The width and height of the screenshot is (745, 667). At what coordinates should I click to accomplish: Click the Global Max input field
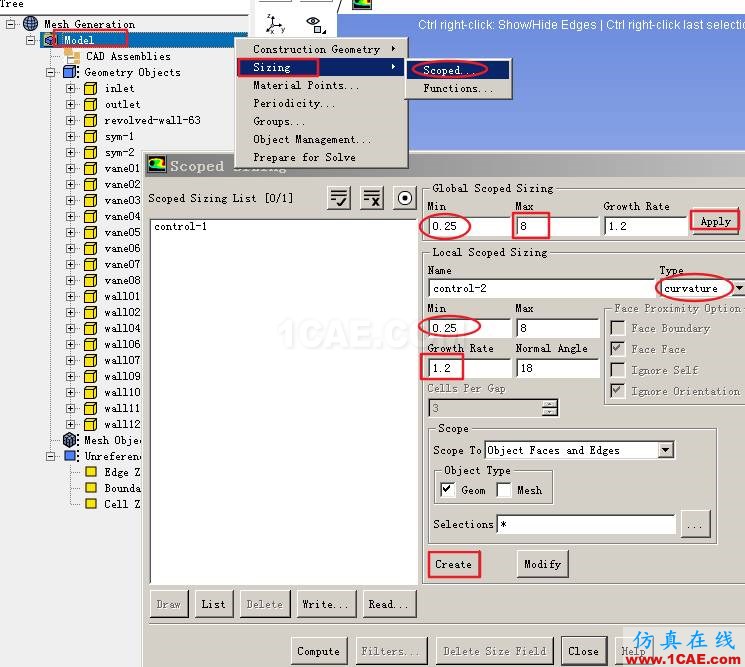point(558,226)
